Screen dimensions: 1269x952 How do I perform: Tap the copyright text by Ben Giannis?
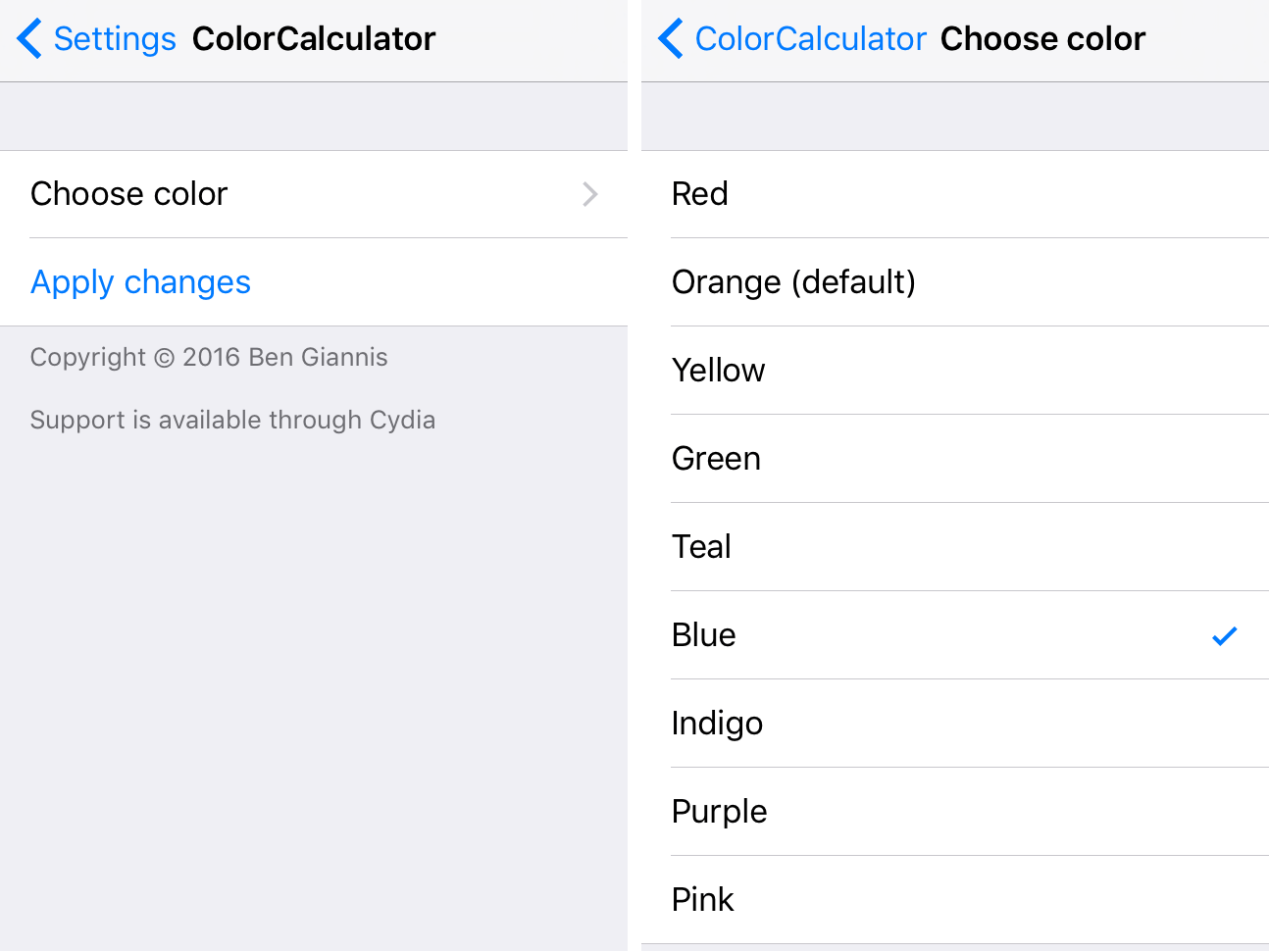tap(209, 357)
